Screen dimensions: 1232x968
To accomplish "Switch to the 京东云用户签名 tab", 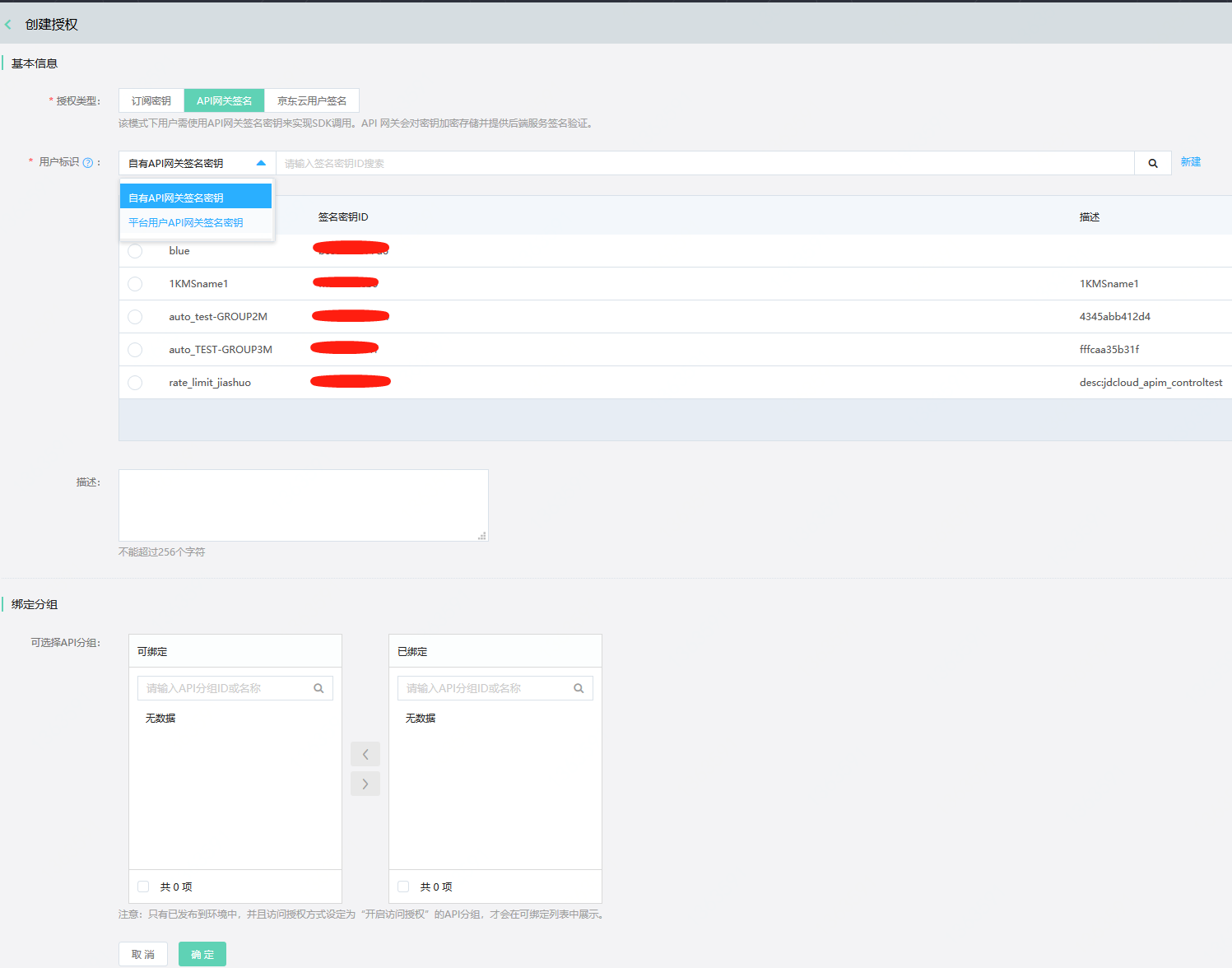I will [x=312, y=100].
